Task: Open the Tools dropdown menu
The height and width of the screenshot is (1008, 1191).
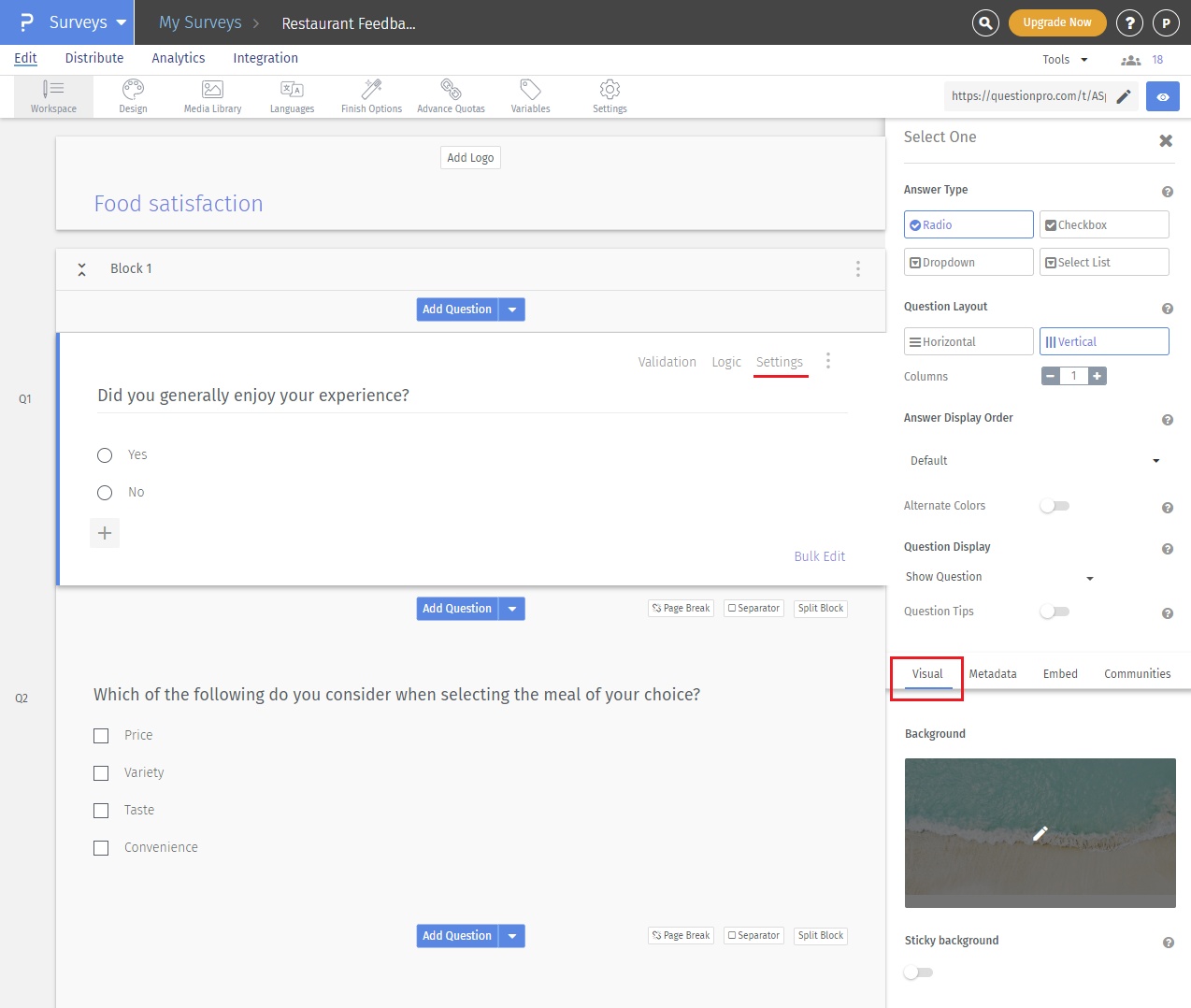Action: (1065, 60)
